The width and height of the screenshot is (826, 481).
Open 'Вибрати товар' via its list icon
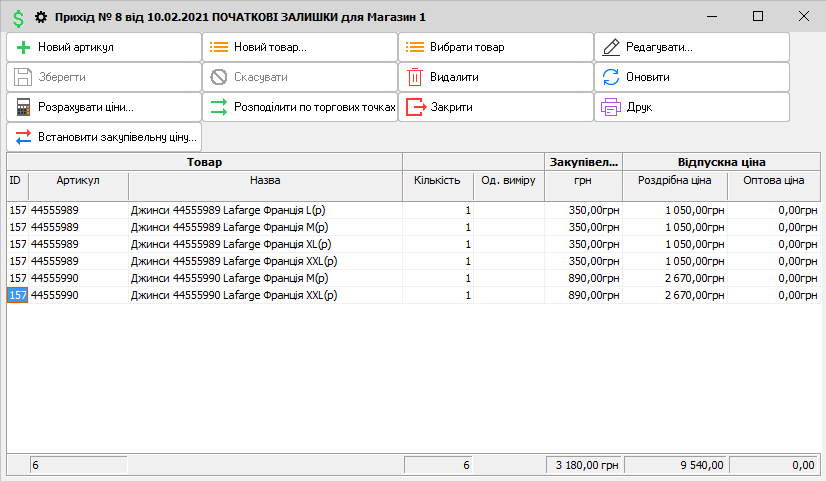pos(415,47)
